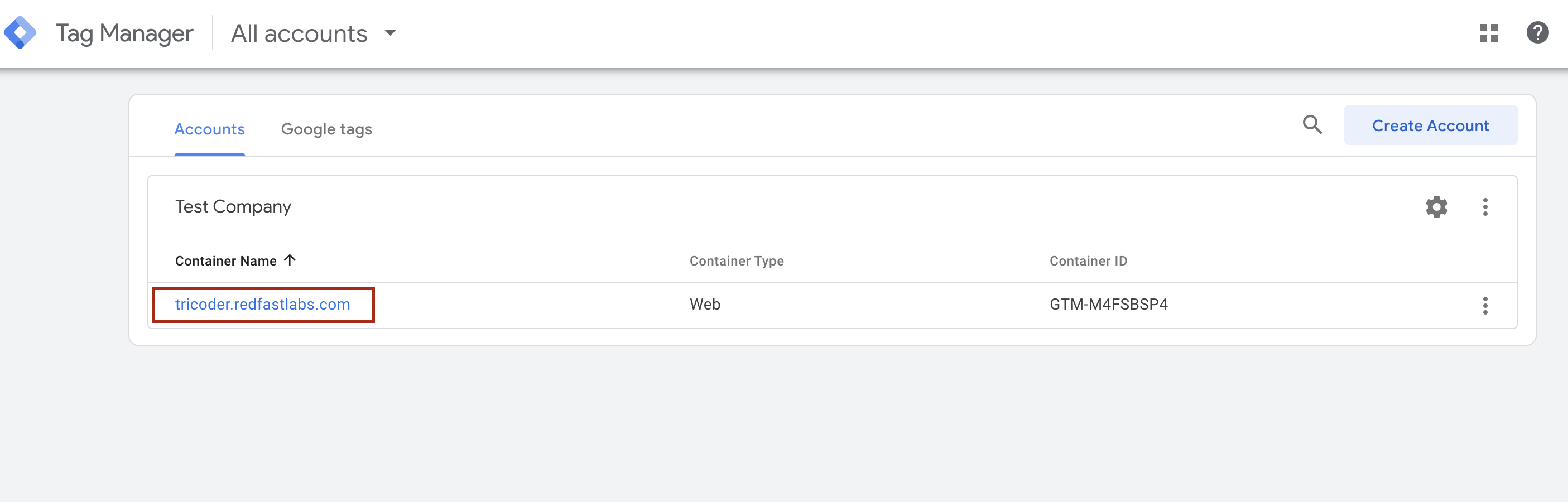
Task: Open the Google apps grid icon
Action: tap(1488, 33)
